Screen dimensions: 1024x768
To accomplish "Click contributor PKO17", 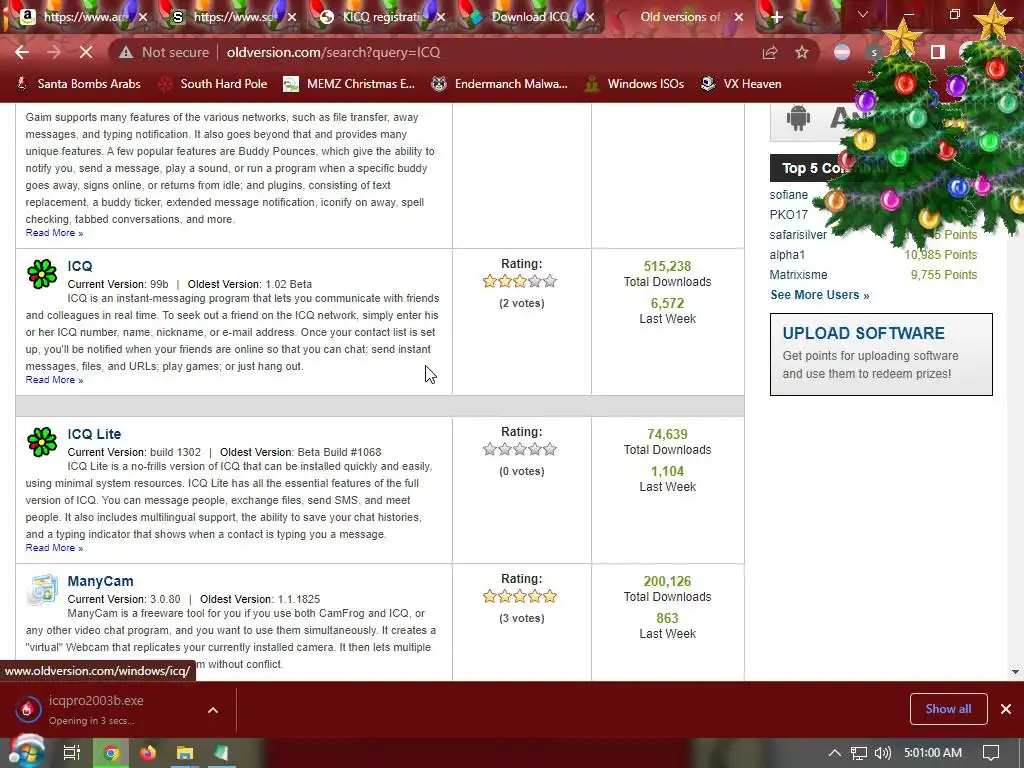I will click(x=788, y=214).
